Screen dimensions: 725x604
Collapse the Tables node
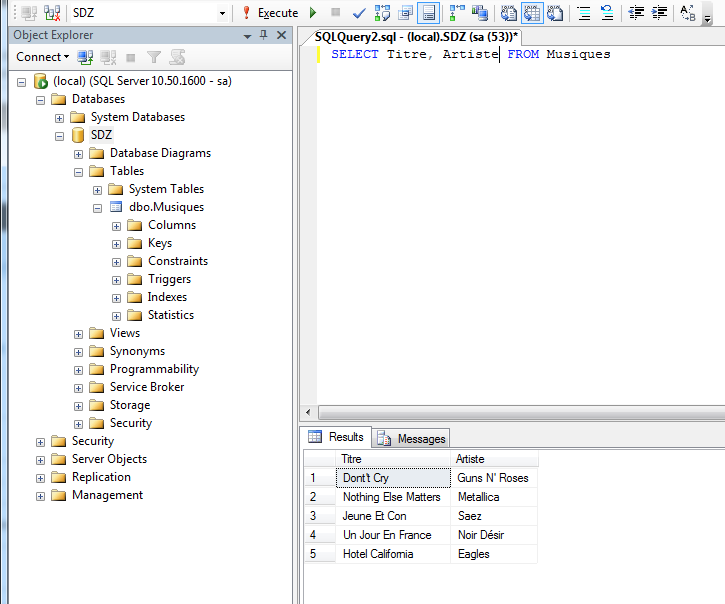[x=79, y=171]
